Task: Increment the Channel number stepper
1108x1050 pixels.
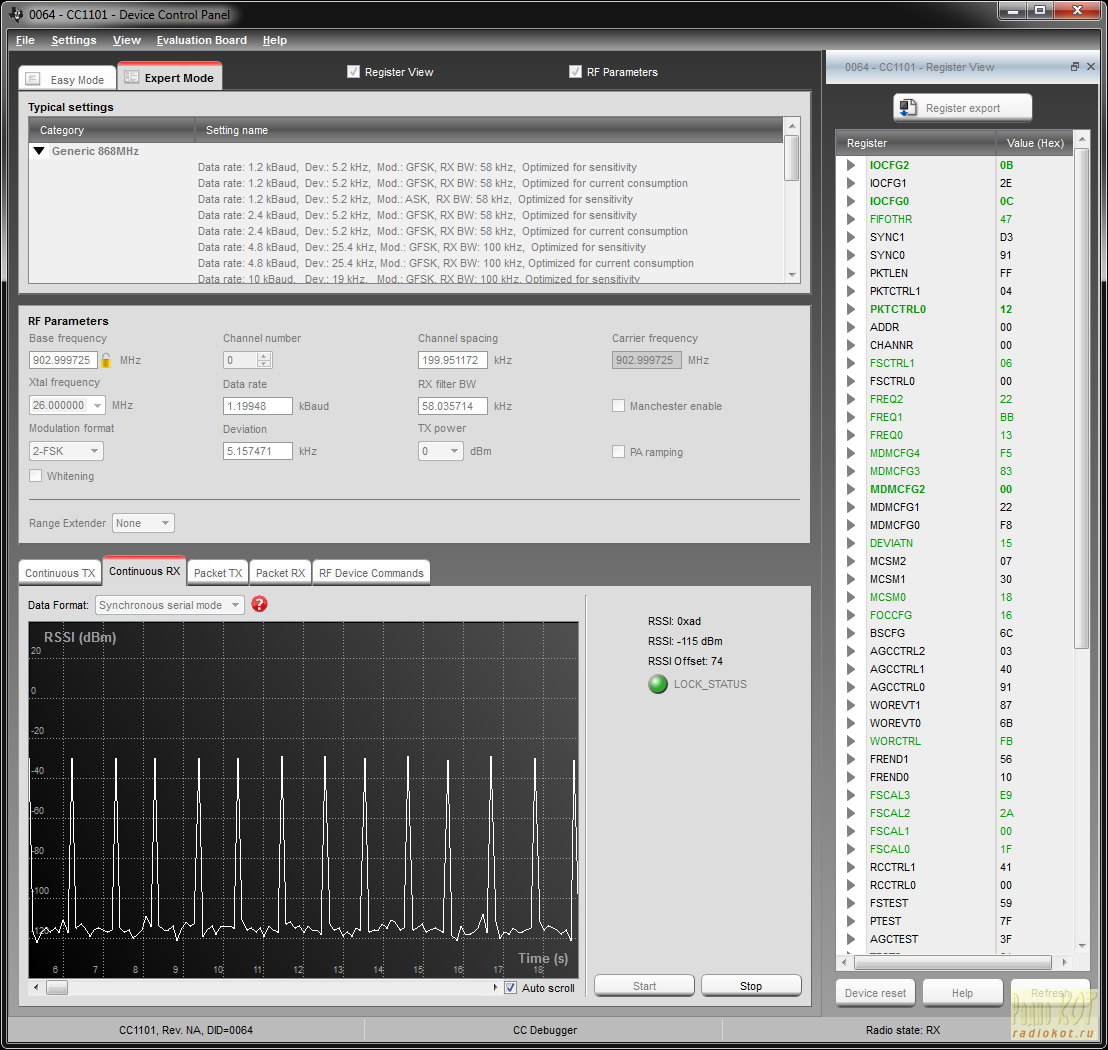Action: pos(264,356)
